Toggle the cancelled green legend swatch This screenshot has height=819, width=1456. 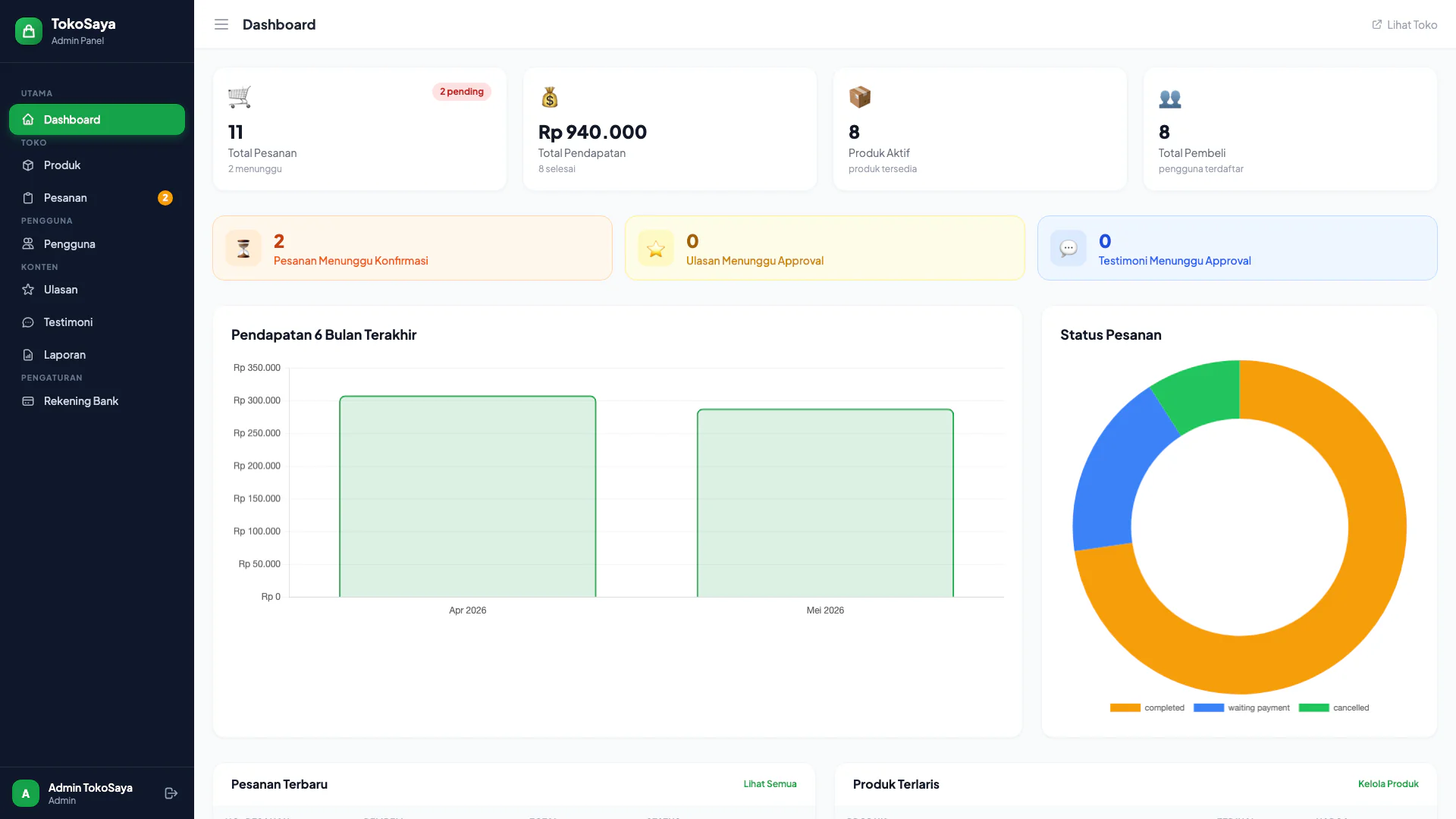[x=1314, y=708]
